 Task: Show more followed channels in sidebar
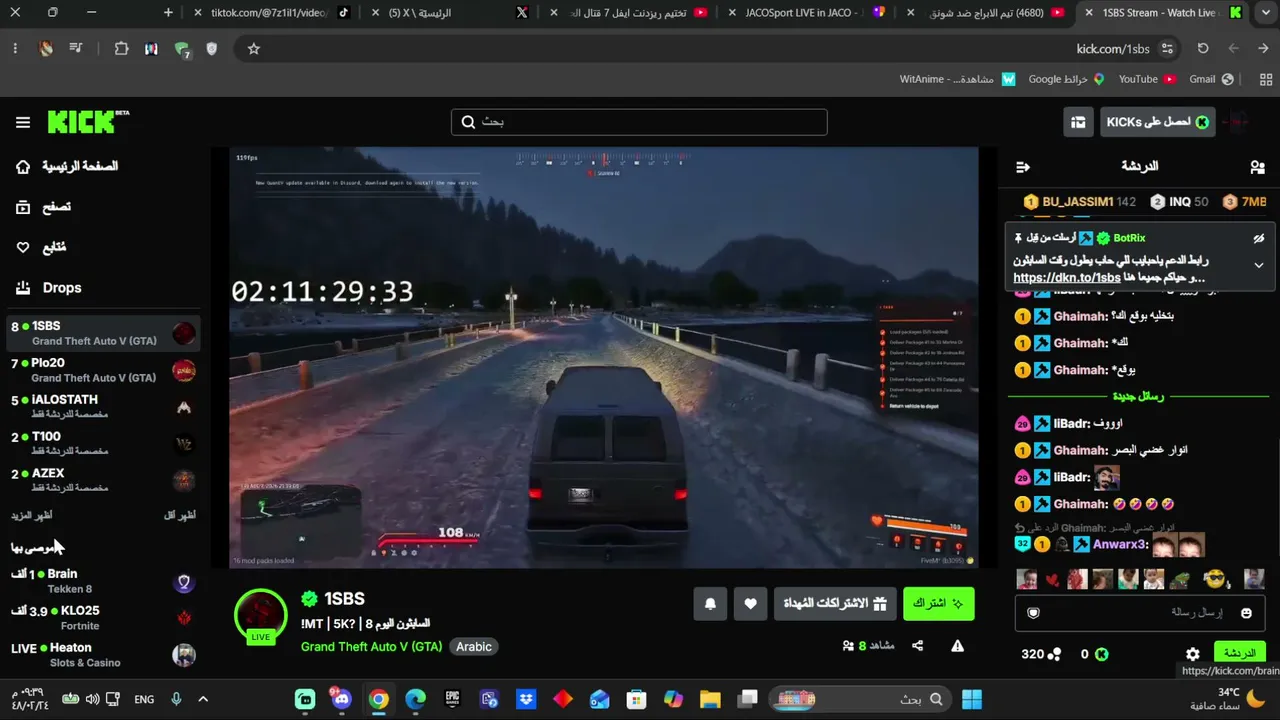31,516
